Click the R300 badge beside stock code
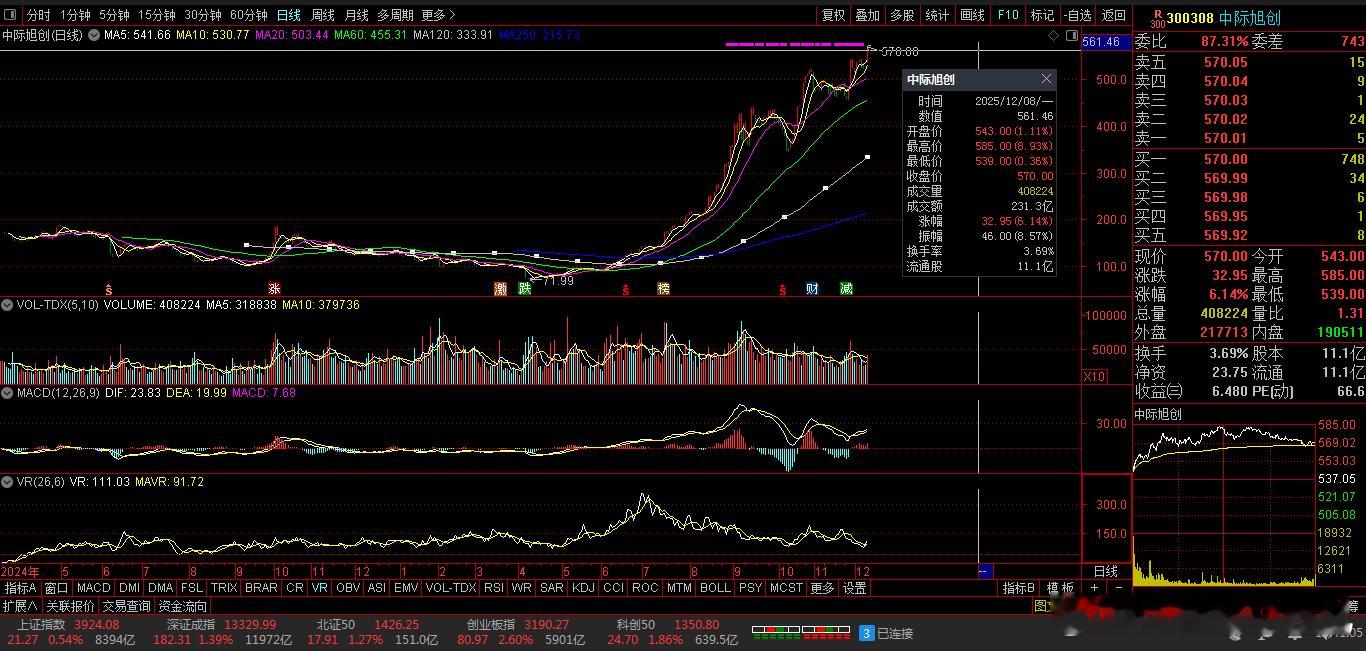Screen dimensions: 1366x651 [x=1157, y=17]
